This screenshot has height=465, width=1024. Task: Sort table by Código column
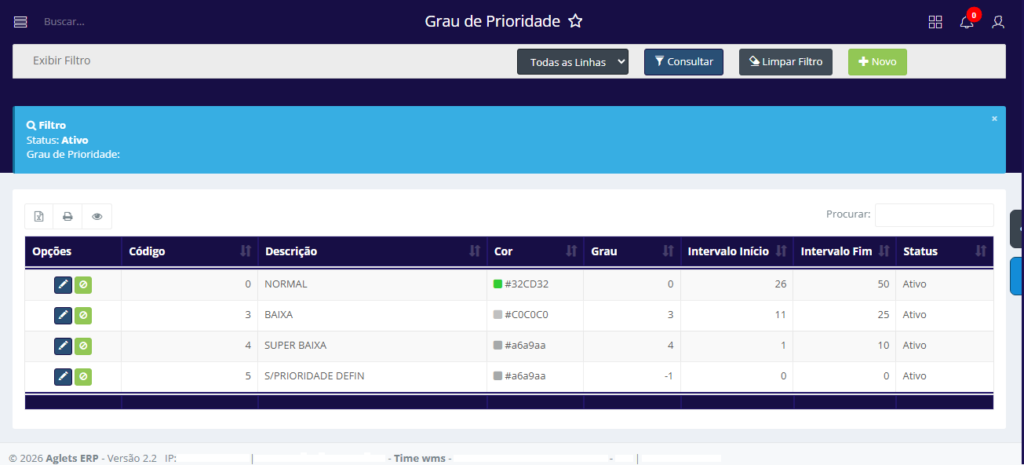pos(189,251)
